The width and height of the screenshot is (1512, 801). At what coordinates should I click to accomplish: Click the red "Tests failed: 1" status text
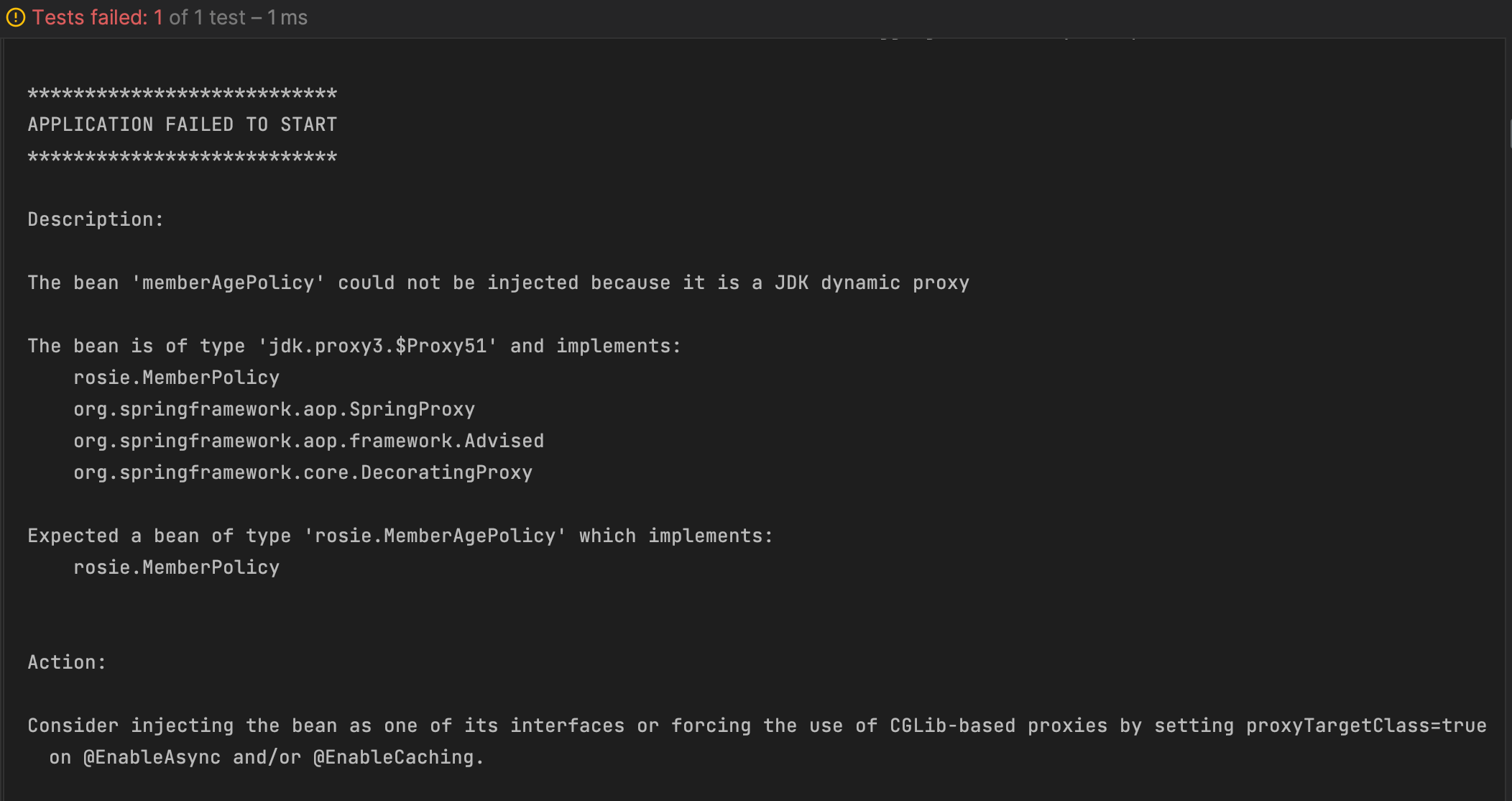coord(97,17)
